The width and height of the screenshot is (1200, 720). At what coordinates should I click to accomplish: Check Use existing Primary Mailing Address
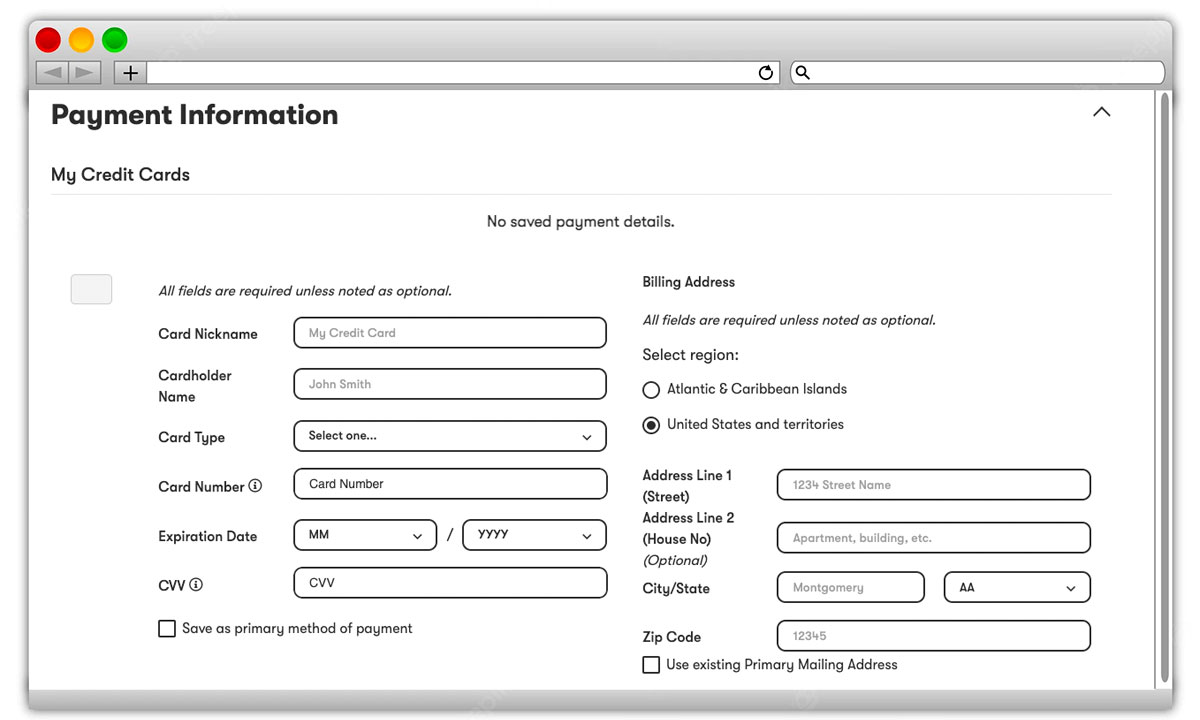[x=651, y=665]
